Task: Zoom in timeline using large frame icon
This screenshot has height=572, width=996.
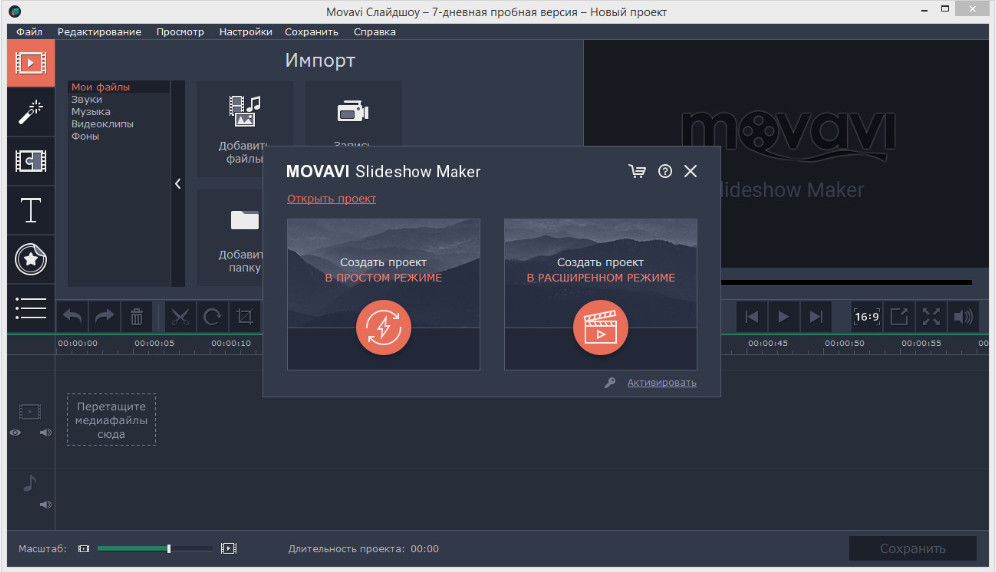Action: point(229,548)
